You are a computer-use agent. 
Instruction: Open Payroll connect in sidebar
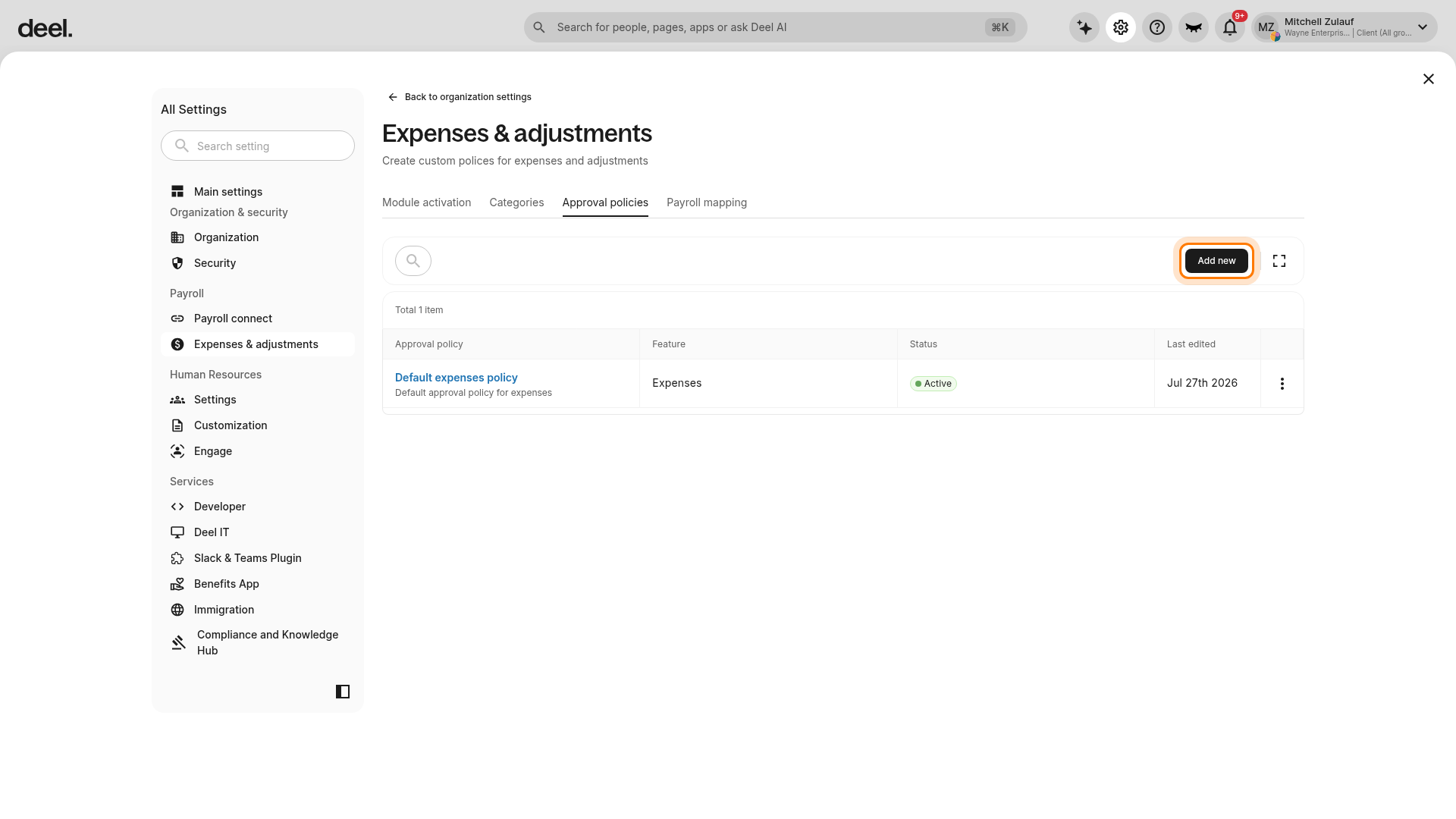click(x=258, y=318)
